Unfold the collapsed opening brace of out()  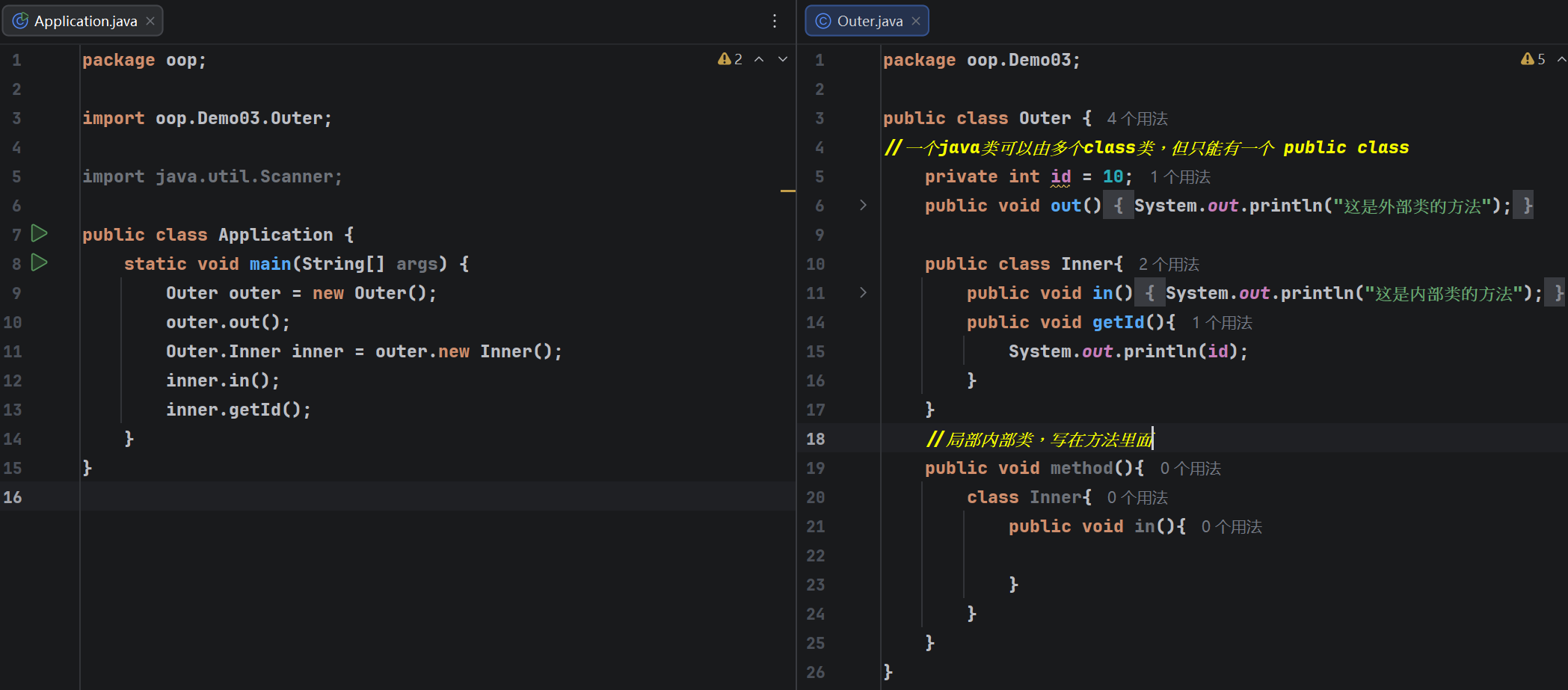pyautogui.click(x=1118, y=206)
